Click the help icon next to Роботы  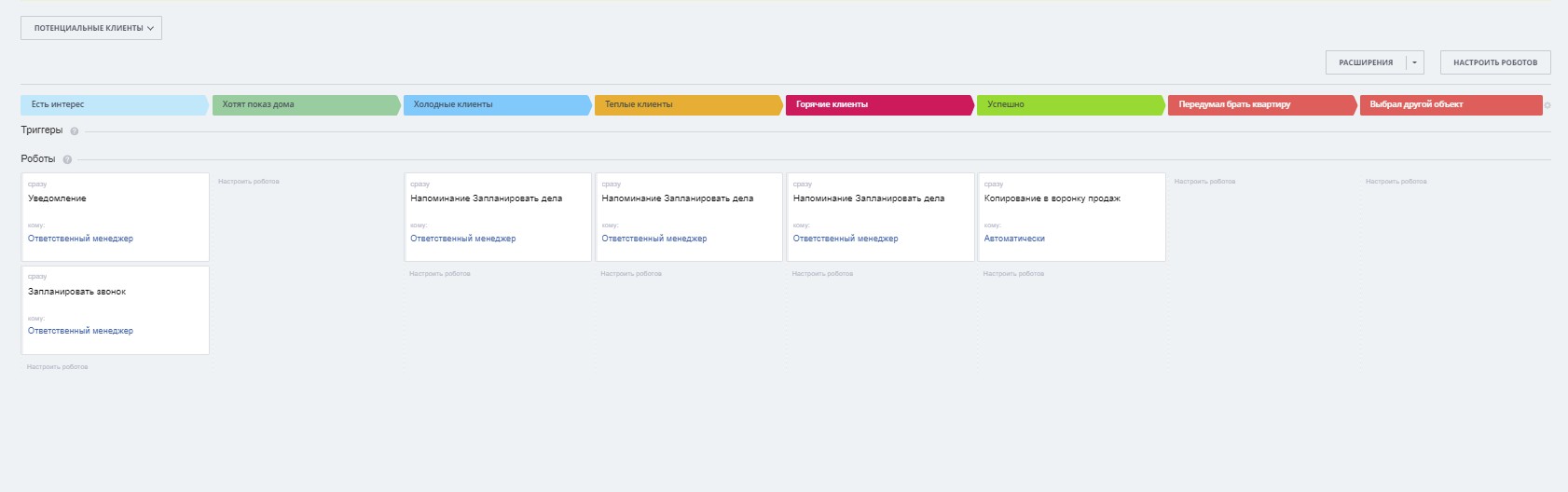pos(67,159)
